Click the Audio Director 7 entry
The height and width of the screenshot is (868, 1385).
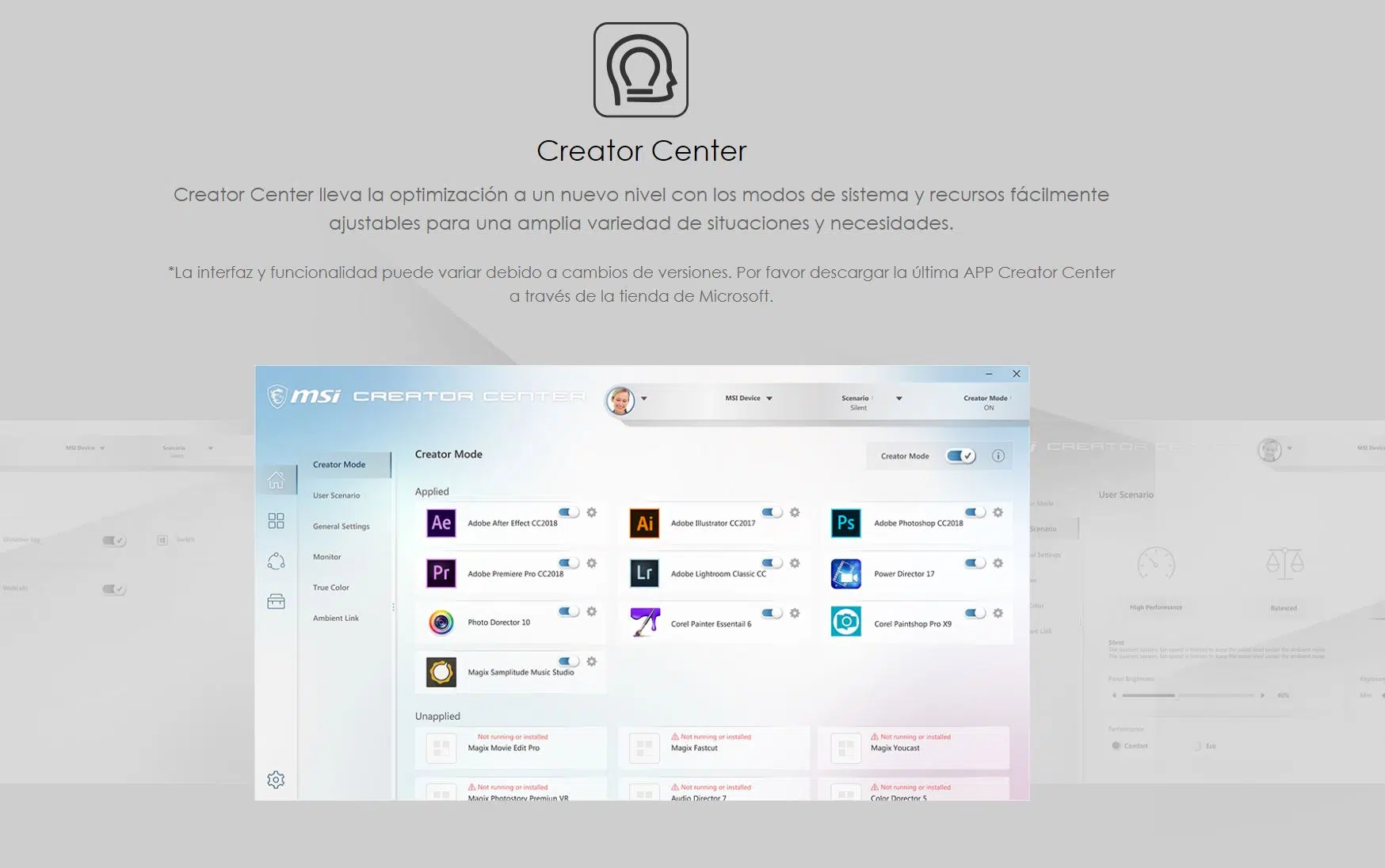(714, 789)
